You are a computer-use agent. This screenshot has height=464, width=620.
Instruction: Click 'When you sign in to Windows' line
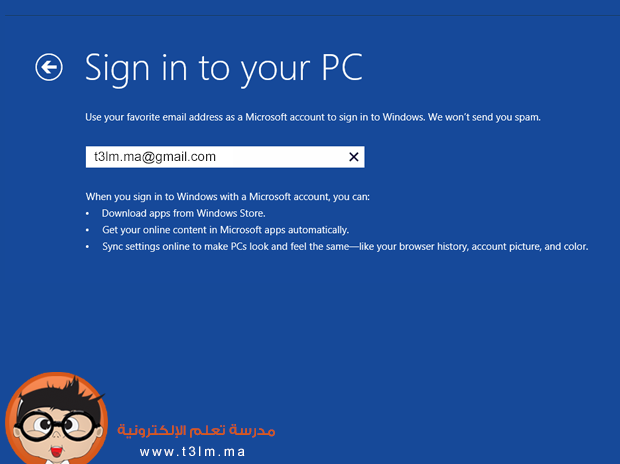(228, 197)
